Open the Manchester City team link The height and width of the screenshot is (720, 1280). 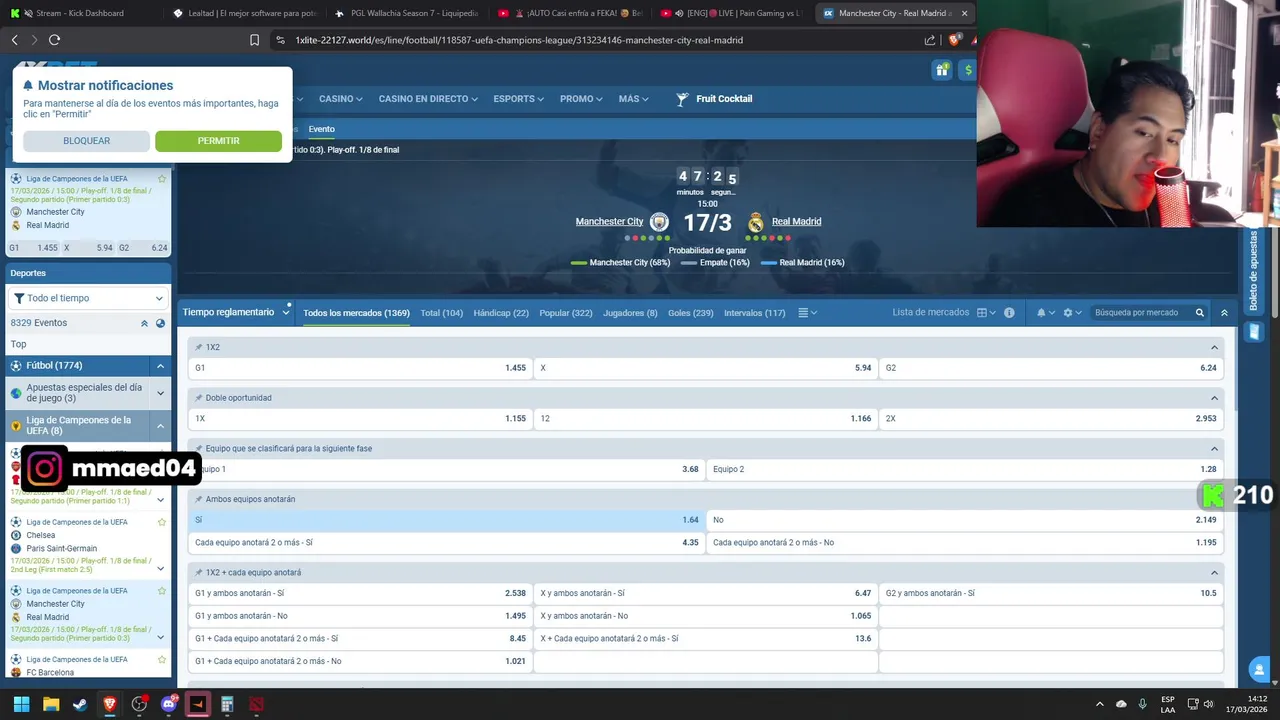(609, 222)
